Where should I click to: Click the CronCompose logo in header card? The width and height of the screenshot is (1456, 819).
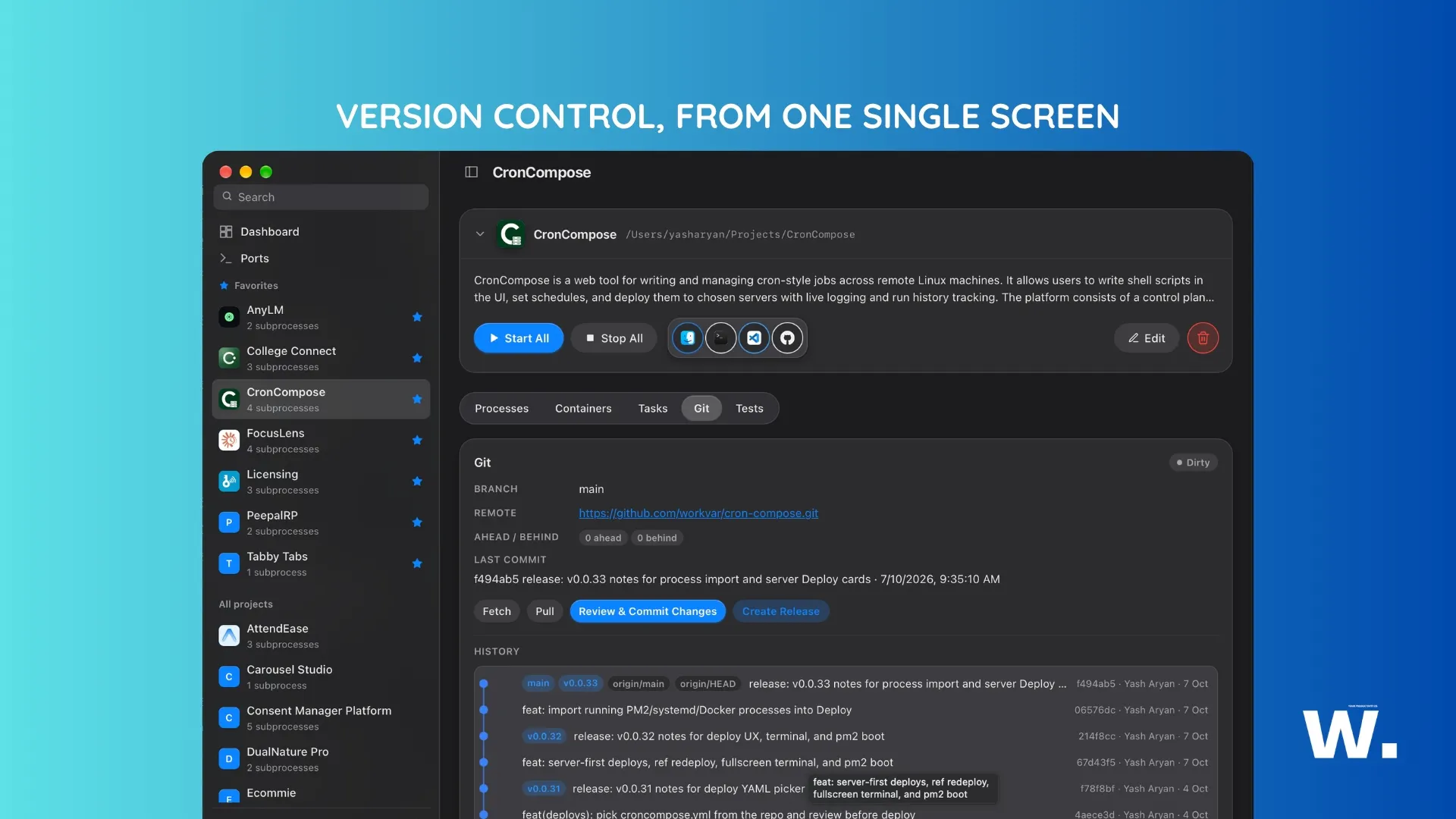(x=510, y=234)
